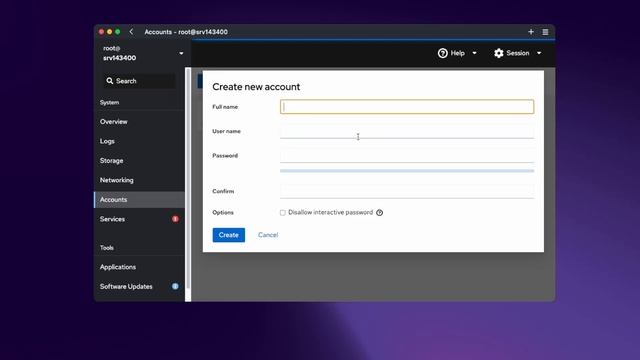Screen dimensions: 640x360
Task: Click the password strength meter bar
Action: tap(407, 171)
